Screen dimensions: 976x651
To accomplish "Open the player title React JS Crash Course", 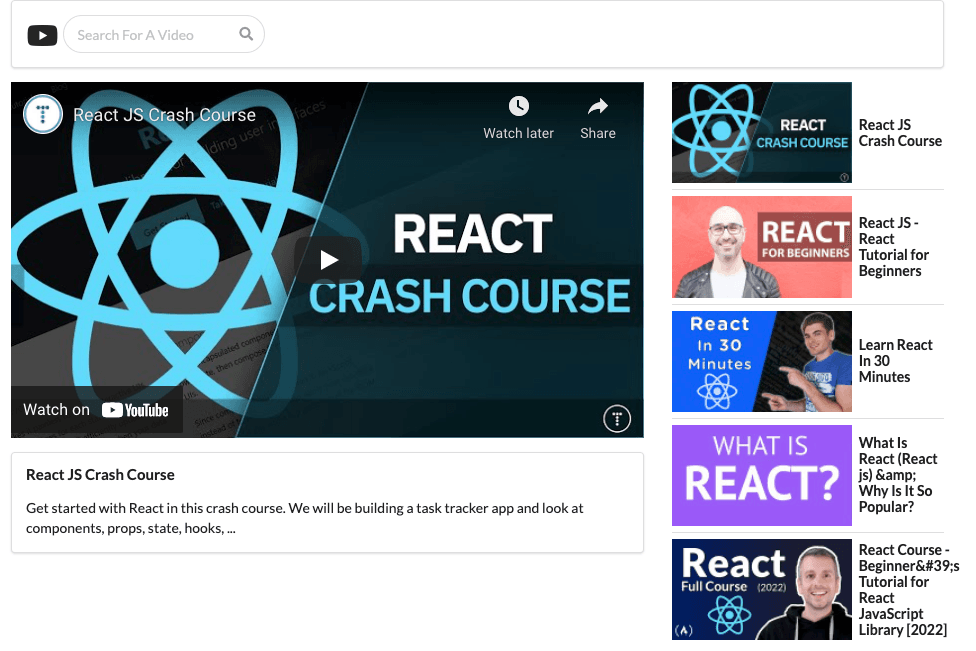I will pyautogui.click(x=164, y=115).
